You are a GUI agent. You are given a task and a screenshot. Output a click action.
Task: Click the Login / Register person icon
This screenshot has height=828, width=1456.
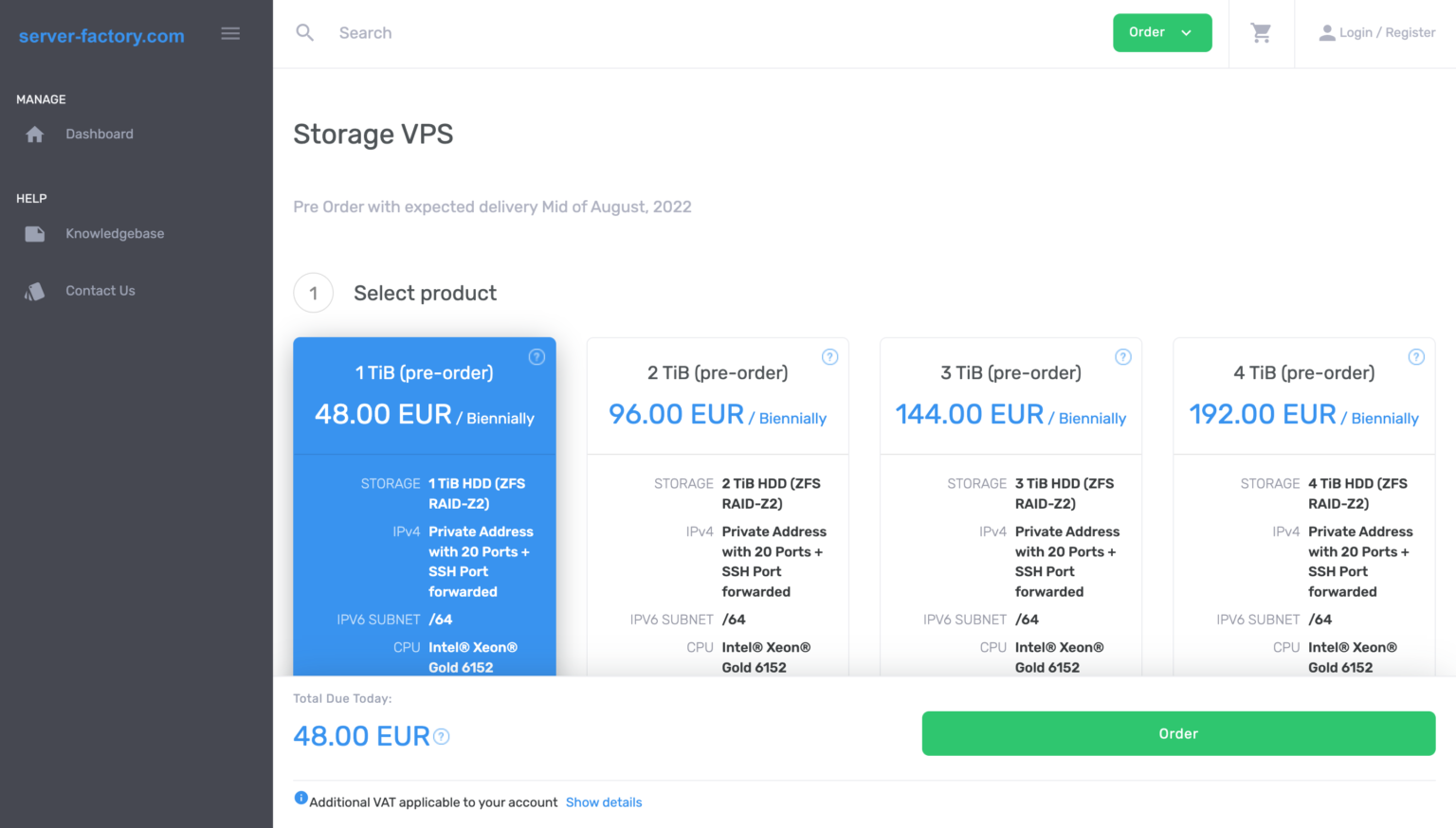pos(1327,31)
